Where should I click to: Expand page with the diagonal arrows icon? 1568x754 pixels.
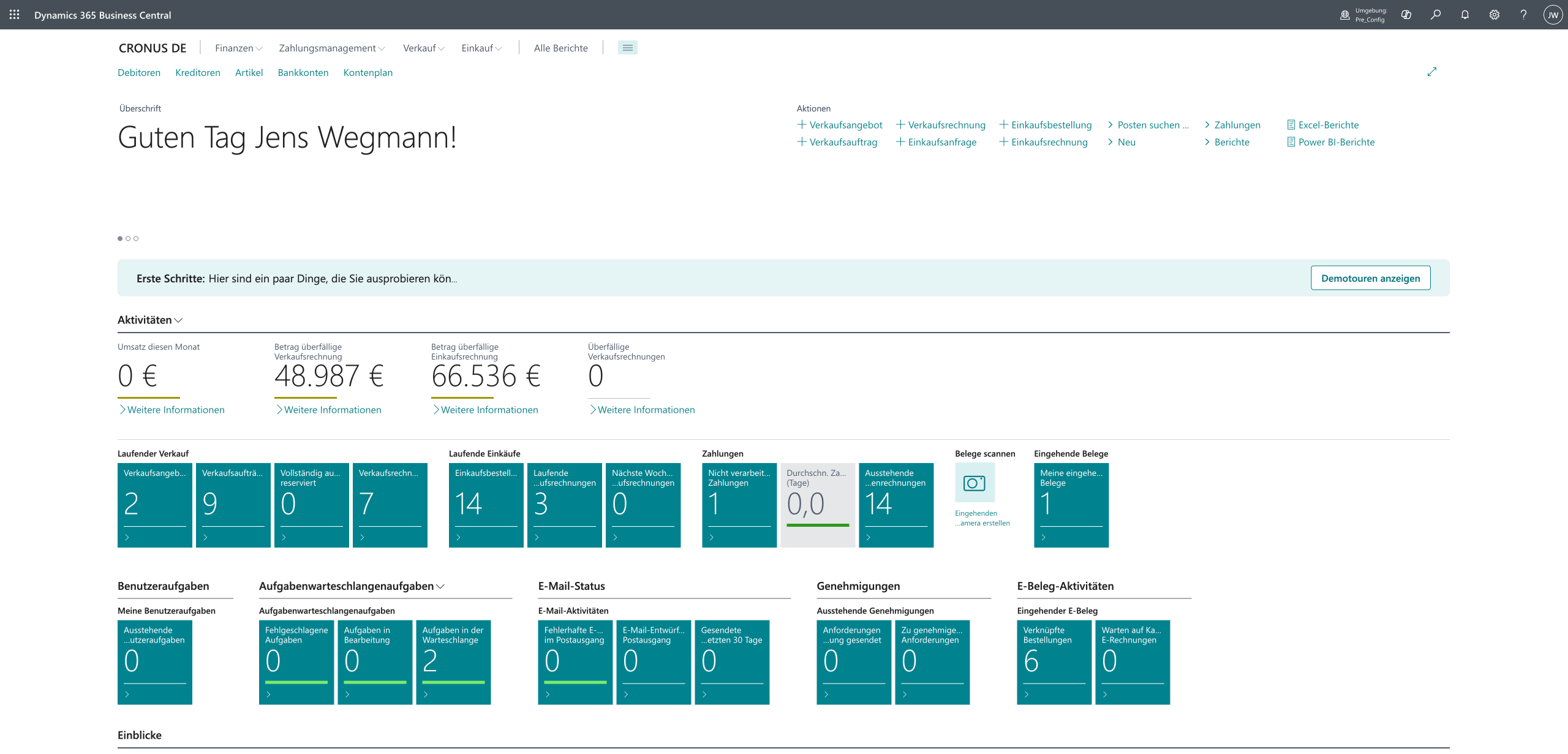1432,72
